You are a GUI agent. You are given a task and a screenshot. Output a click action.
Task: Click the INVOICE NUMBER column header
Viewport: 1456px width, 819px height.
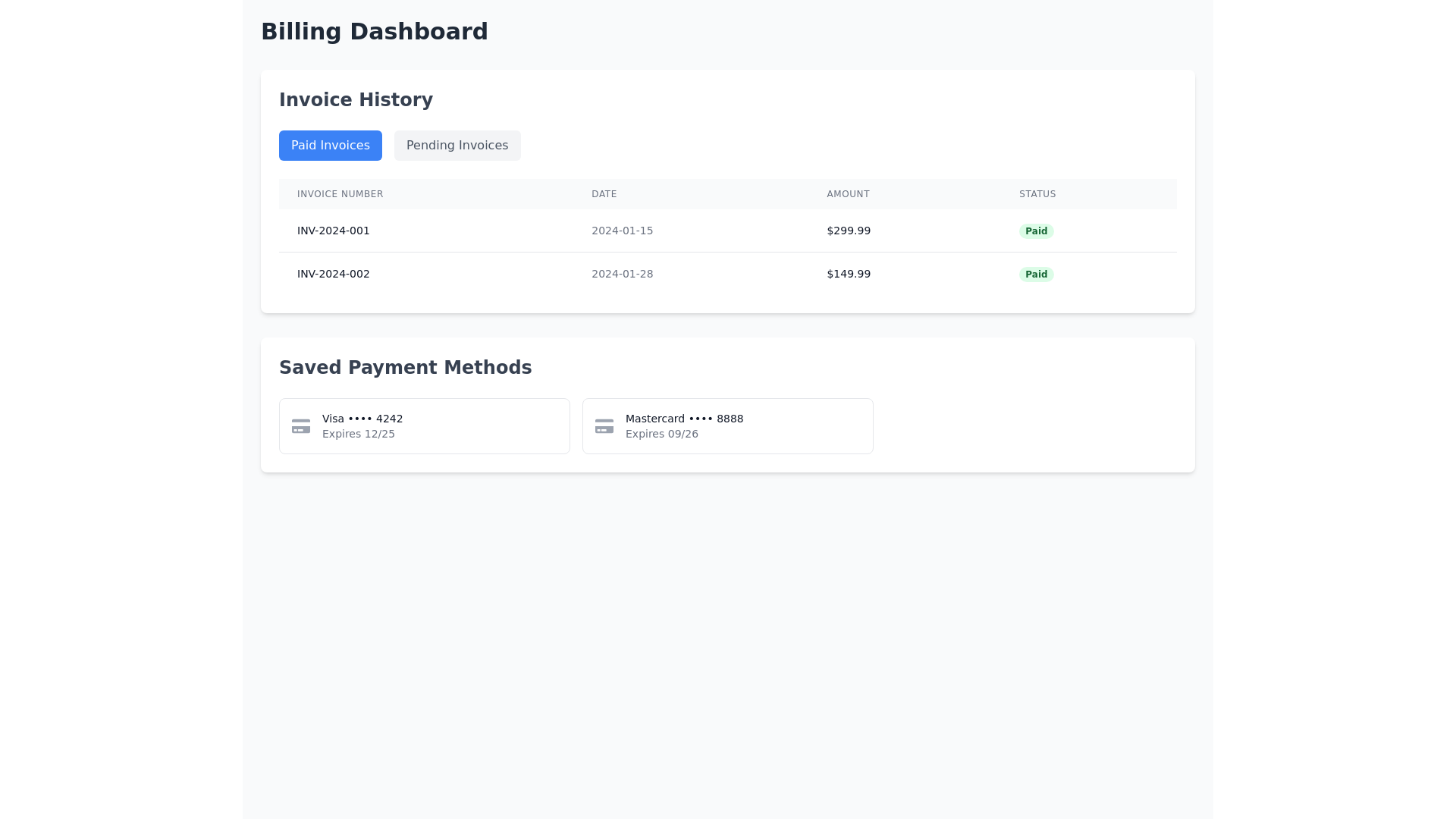[339, 194]
